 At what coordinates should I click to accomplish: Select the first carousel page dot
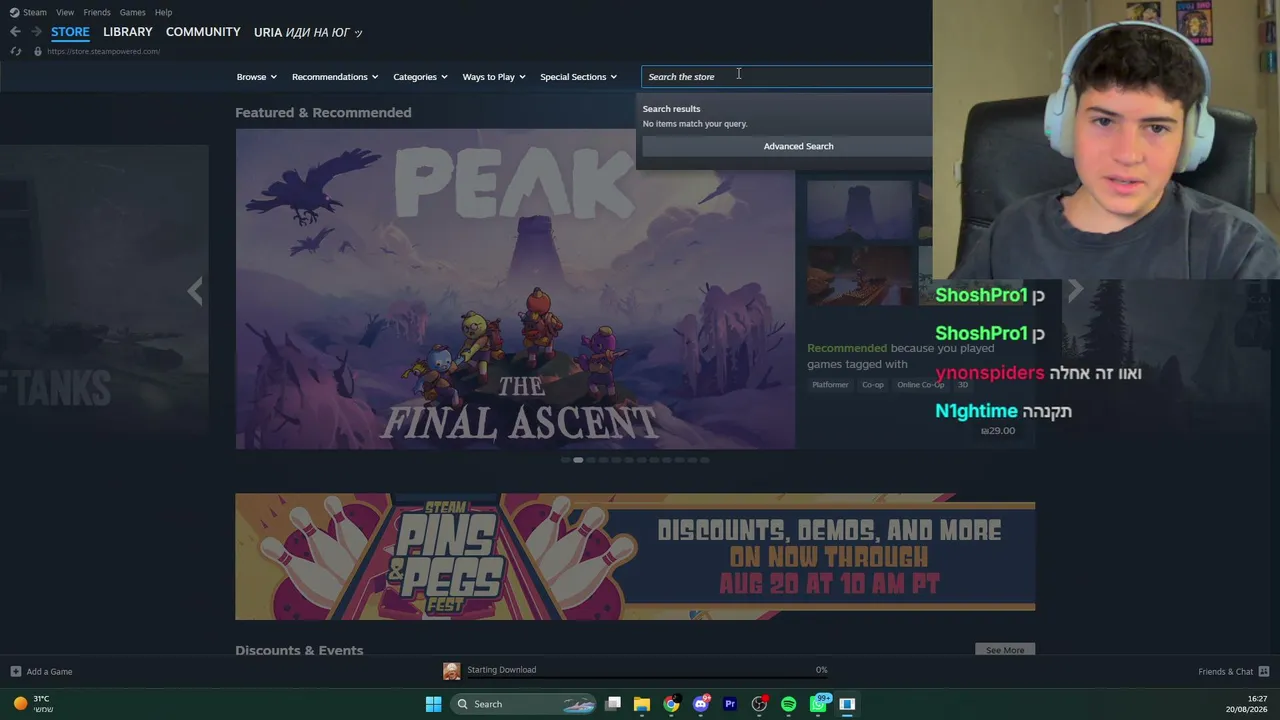pos(565,460)
